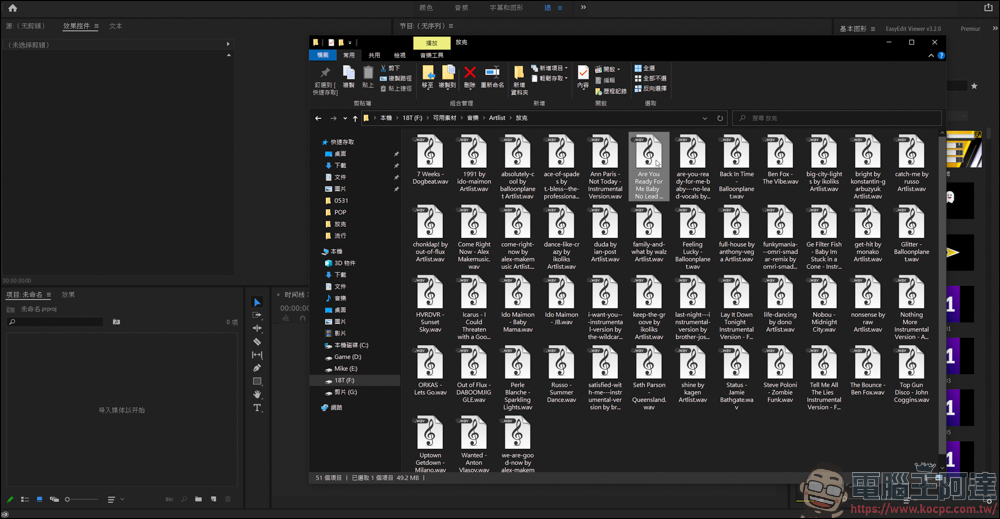Select the Selection tool in Premiere toolbar
This screenshot has height=519, width=1000.
tap(257, 302)
